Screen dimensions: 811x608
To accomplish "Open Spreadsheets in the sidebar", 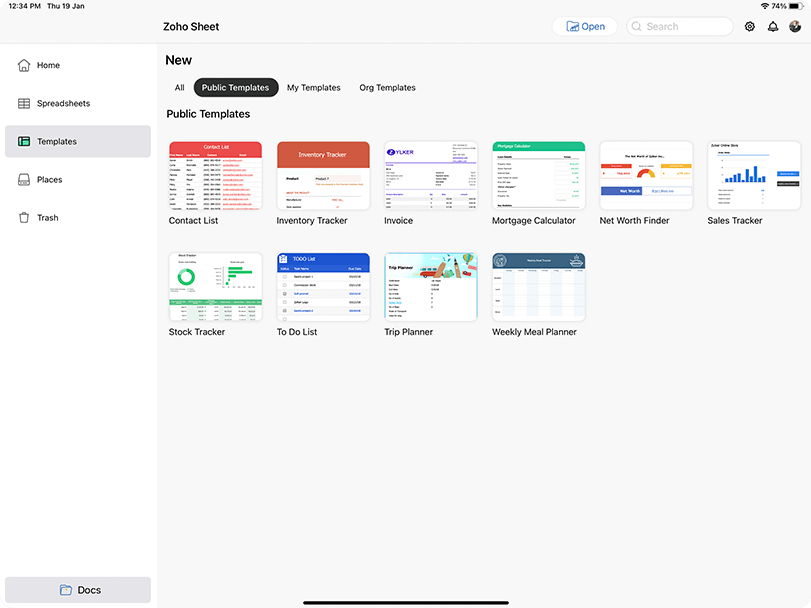I will pos(64,103).
